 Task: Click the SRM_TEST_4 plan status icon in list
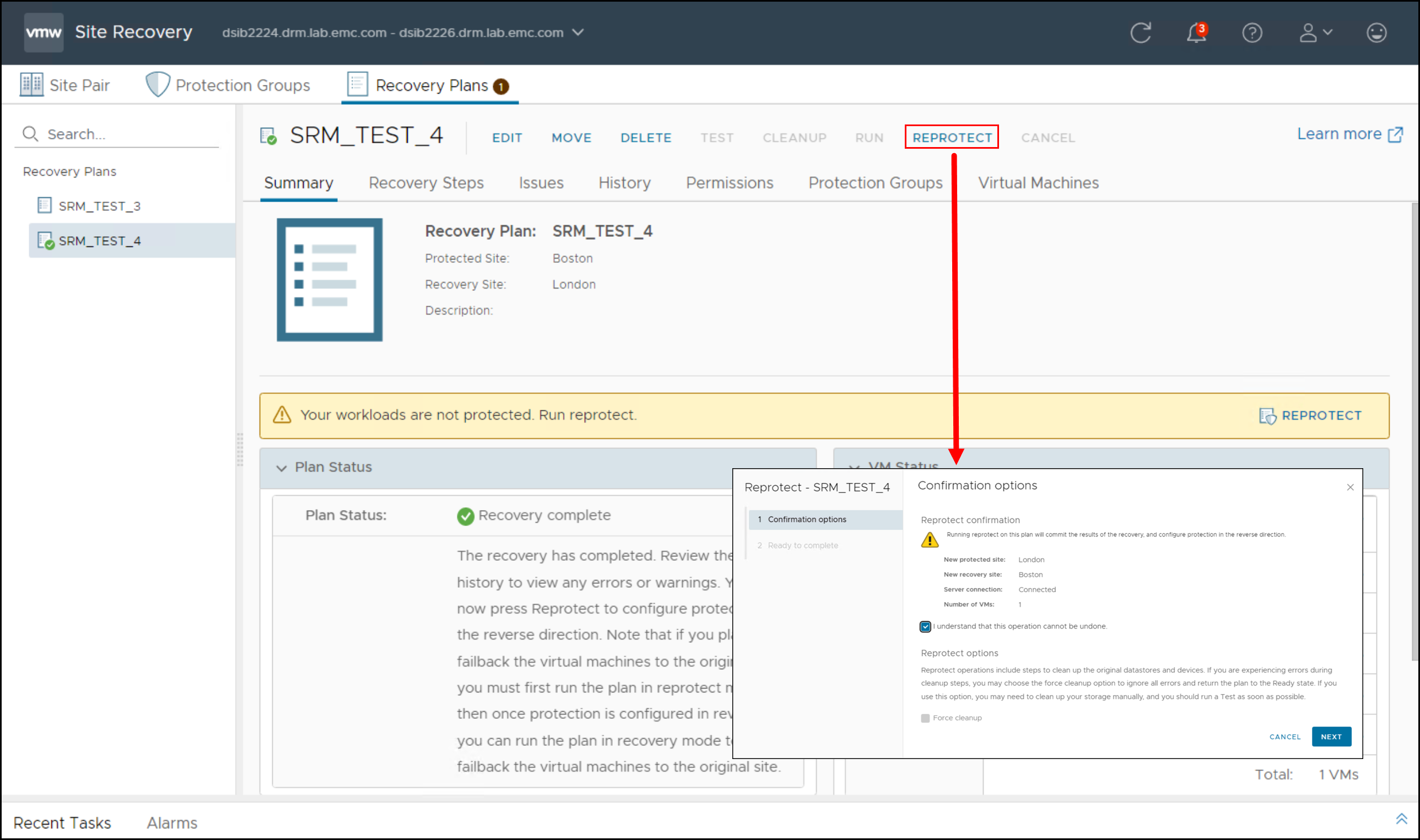[45, 241]
